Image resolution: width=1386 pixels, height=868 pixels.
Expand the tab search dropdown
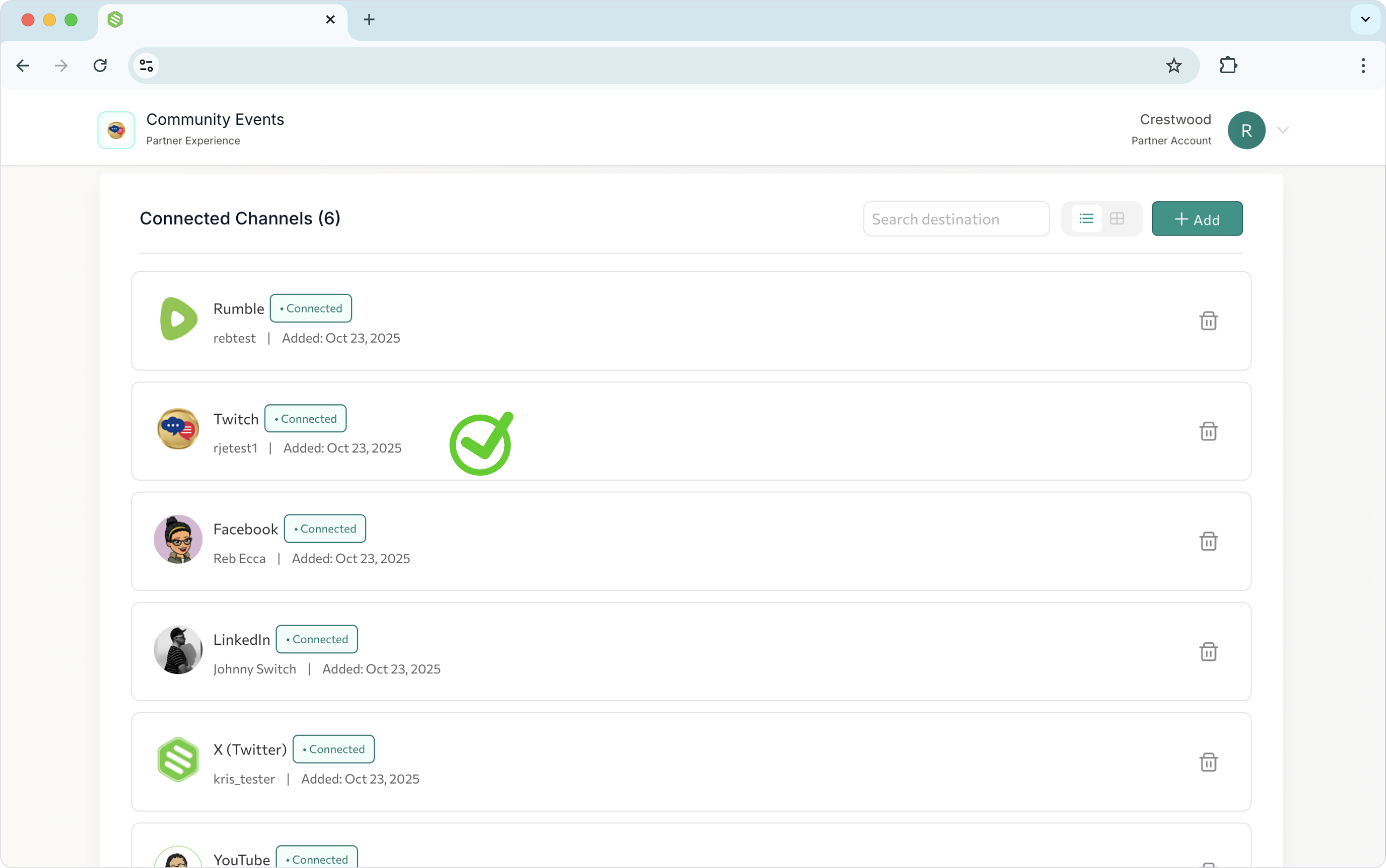pyautogui.click(x=1366, y=19)
